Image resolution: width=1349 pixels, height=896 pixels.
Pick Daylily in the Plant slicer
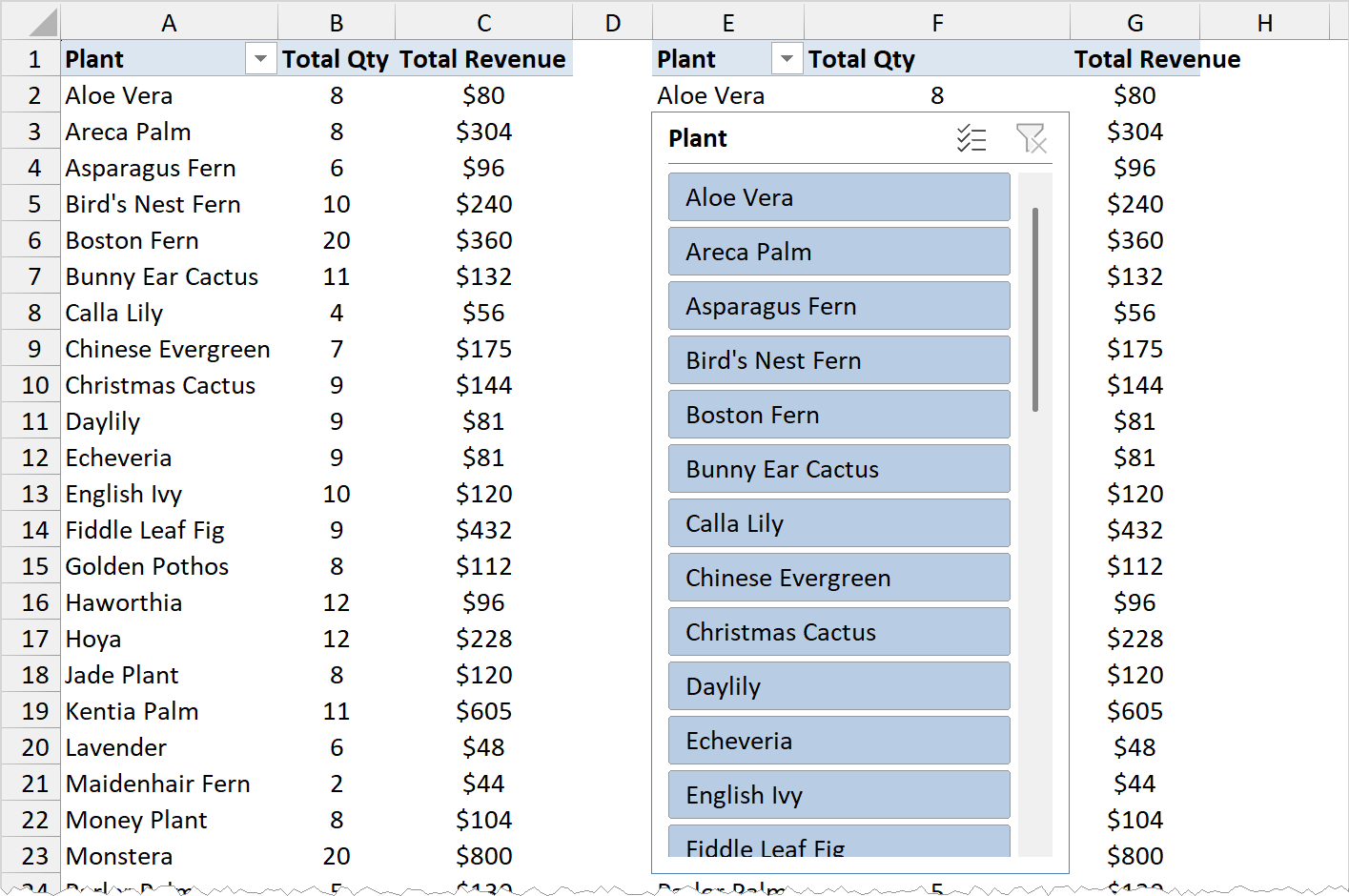(839, 686)
